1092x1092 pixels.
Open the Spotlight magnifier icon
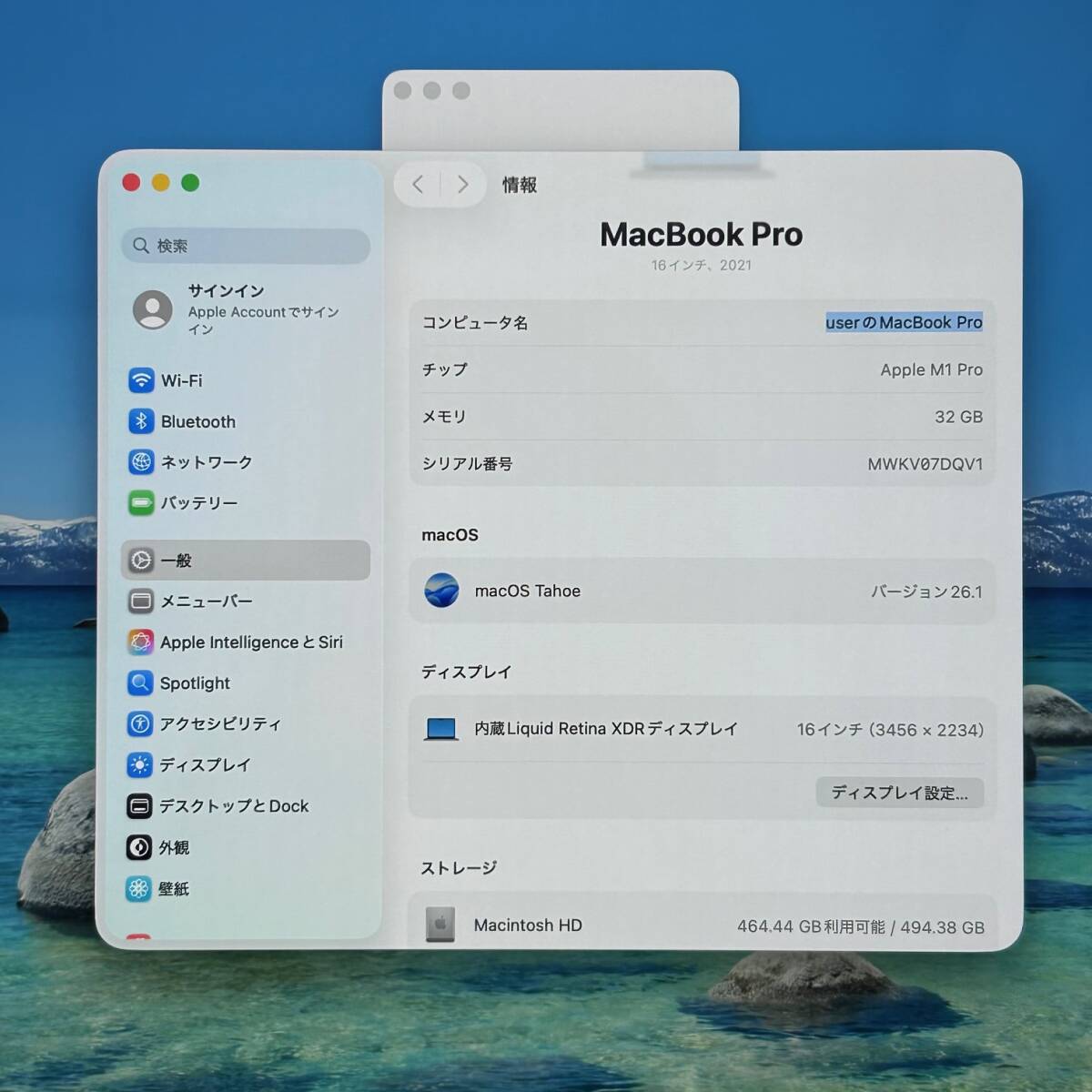pyautogui.click(x=140, y=683)
